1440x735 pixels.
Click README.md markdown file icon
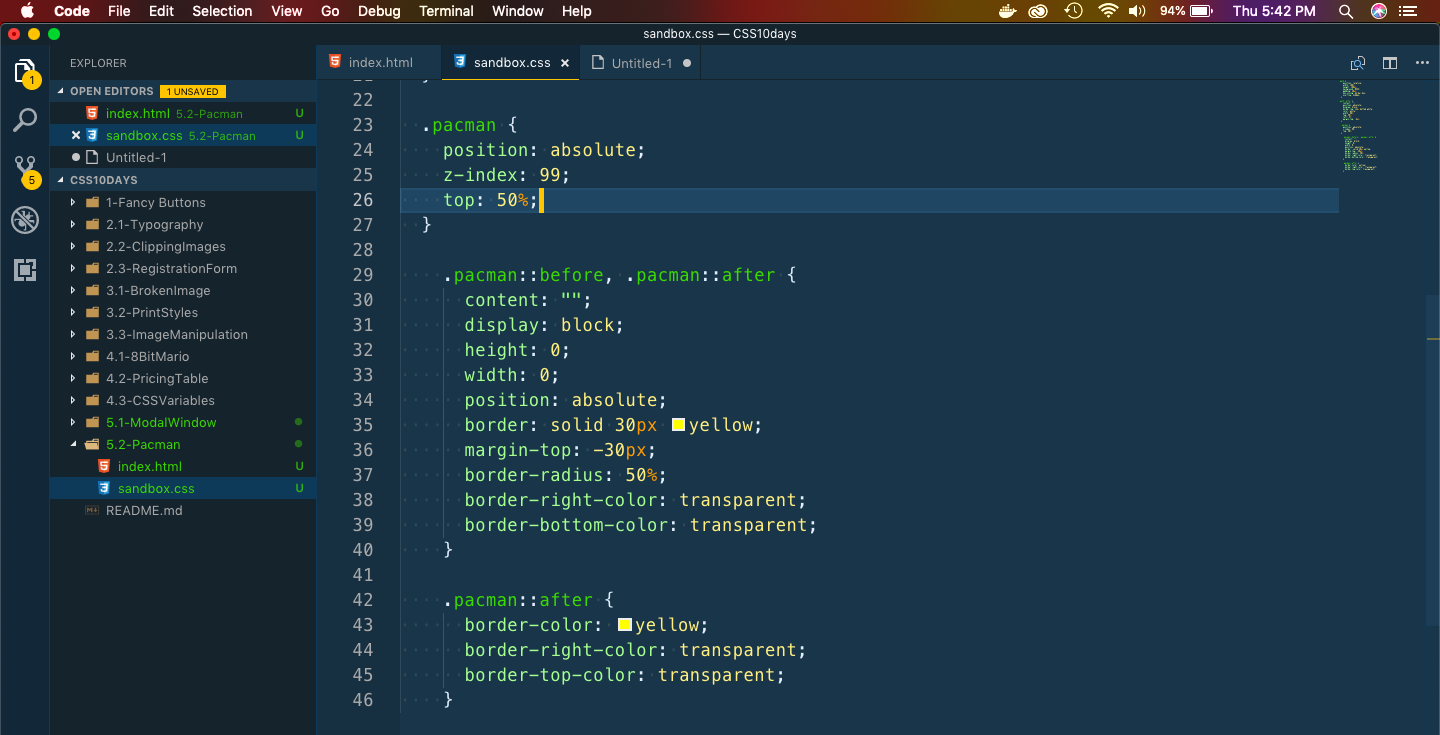coord(92,510)
